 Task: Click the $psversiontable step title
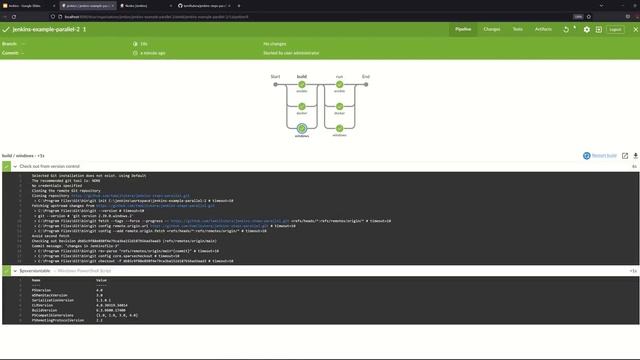point(35,271)
